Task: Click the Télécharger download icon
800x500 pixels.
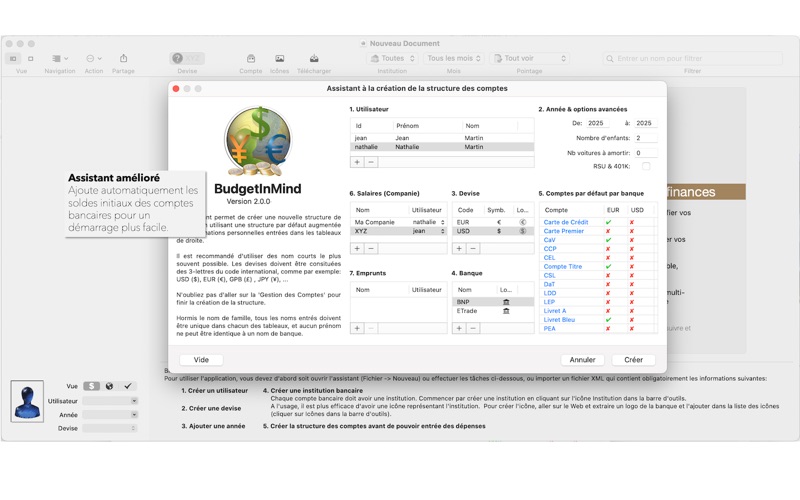Action: coord(314,59)
